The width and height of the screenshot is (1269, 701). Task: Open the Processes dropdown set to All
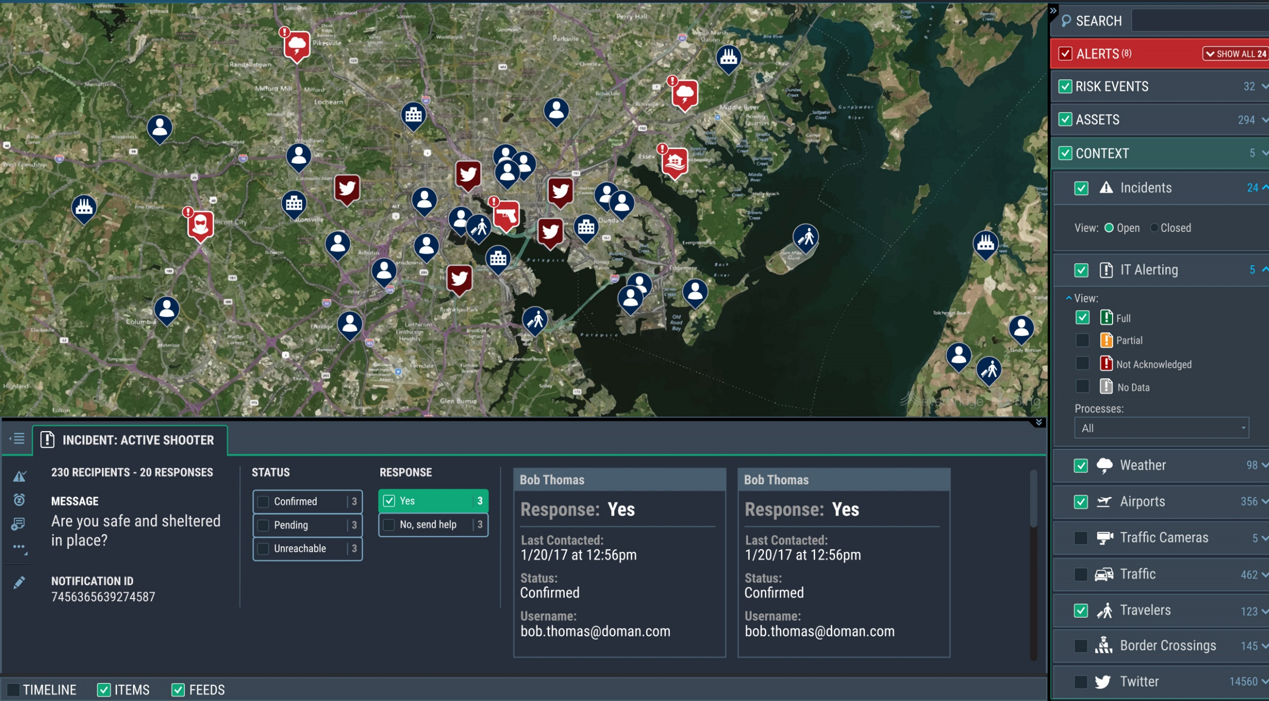coord(1161,428)
